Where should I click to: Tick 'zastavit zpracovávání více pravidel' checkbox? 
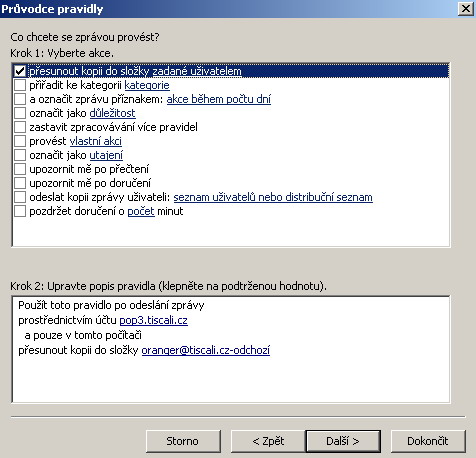coord(20,127)
